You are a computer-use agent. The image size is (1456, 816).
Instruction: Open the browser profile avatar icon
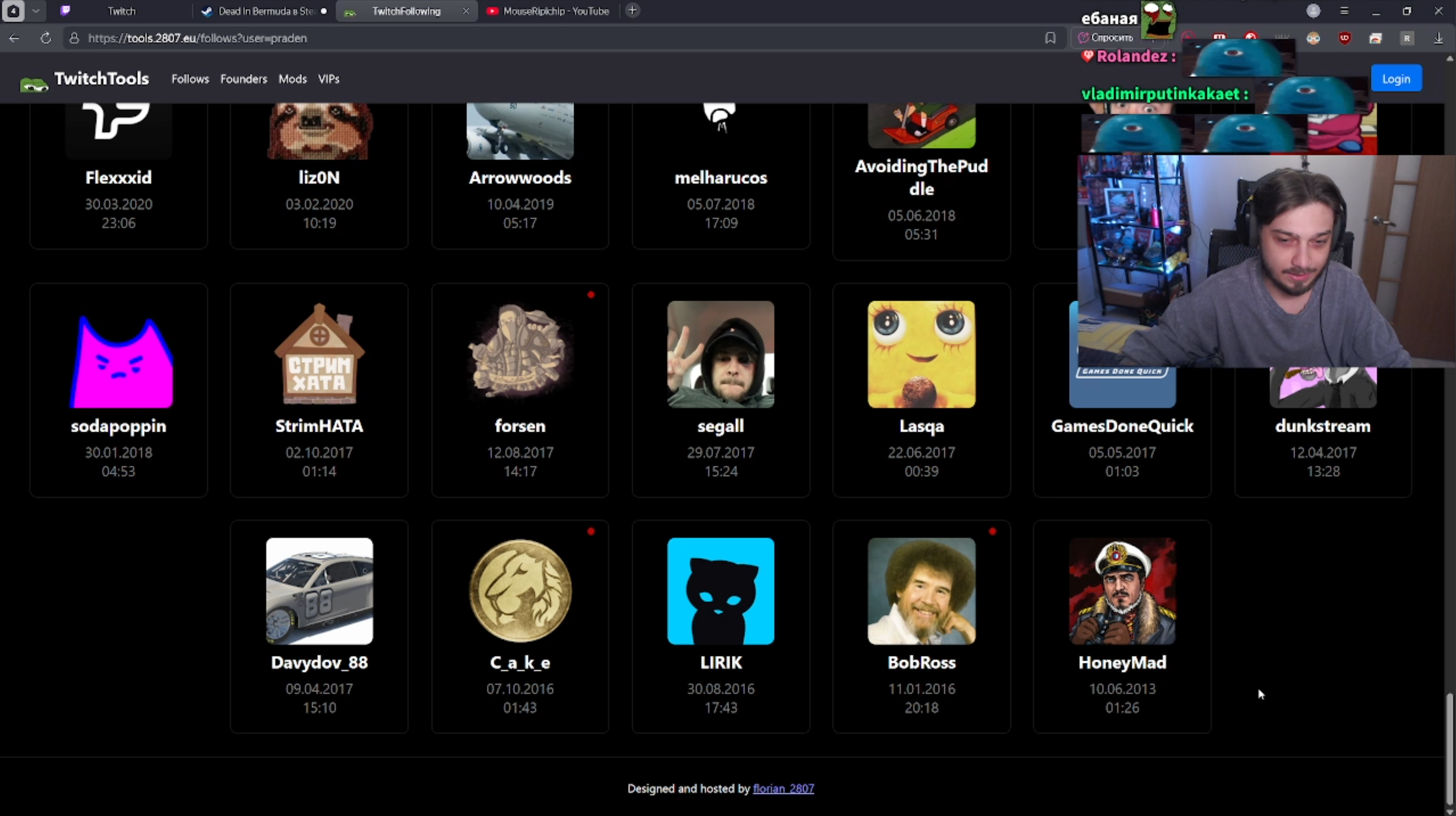(x=1313, y=11)
